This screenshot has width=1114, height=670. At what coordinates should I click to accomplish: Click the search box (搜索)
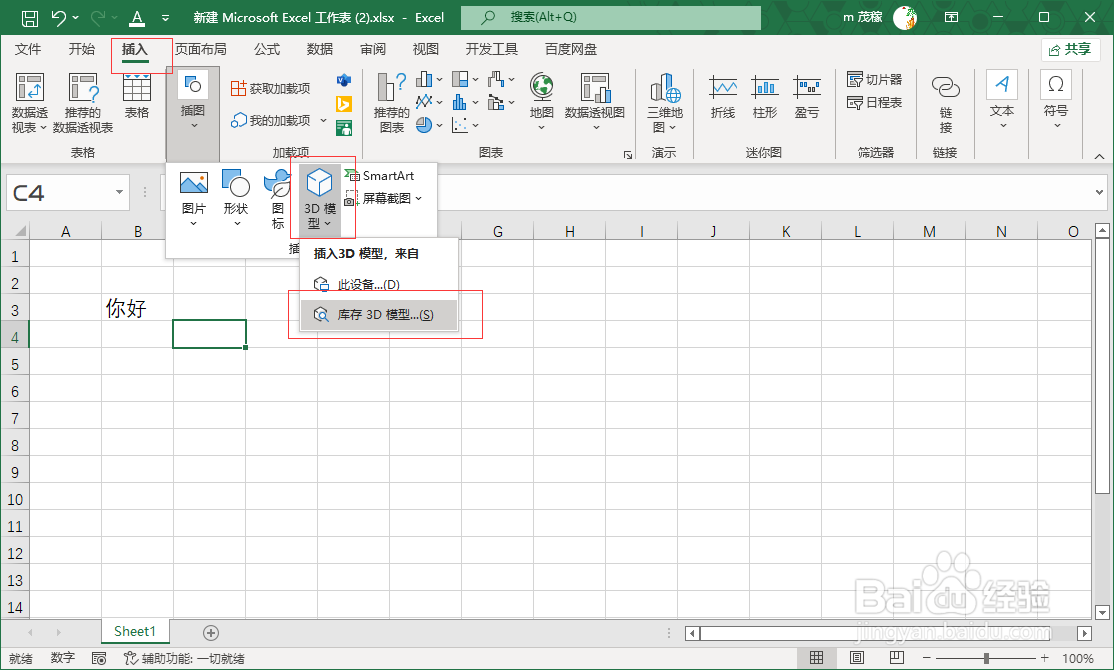pyautogui.click(x=611, y=17)
